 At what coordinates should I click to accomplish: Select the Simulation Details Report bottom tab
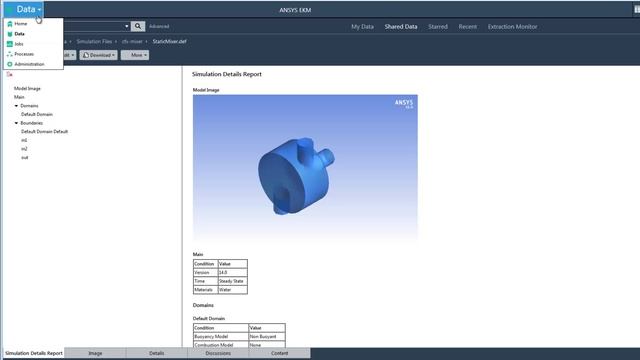click(34, 353)
